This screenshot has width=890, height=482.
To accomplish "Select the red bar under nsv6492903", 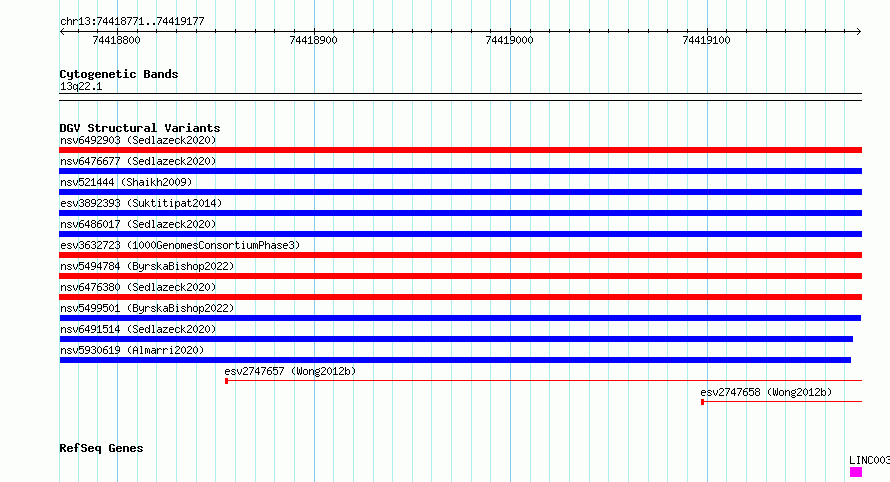I will [x=460, y=150].
